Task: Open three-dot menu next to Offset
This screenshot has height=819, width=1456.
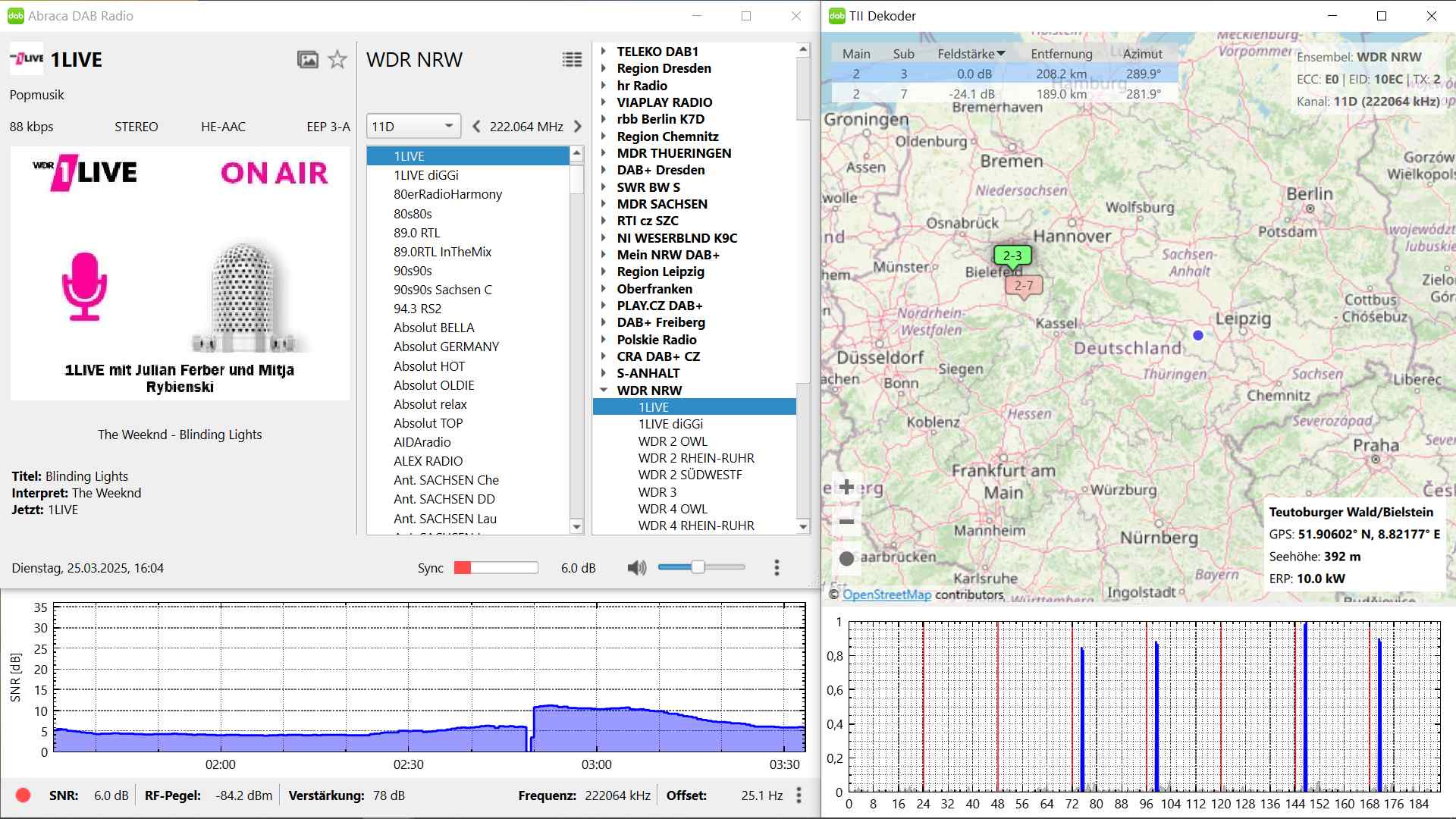Action: click(x=799, y=795)
